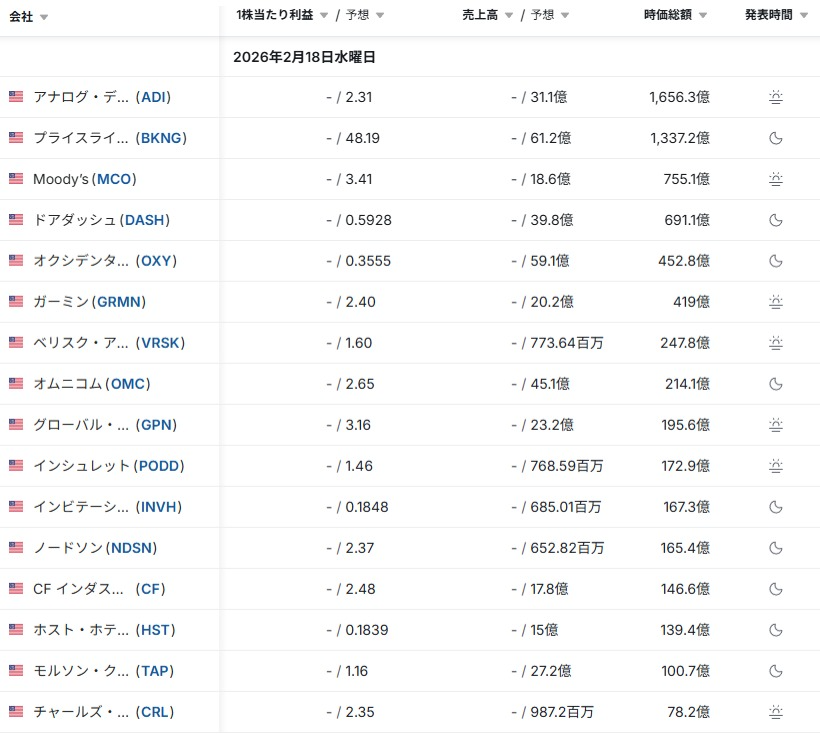The width and height of the screenshot is (820, 734).
Task: Open the VRSK company link
Action: [x=160, y=343]
